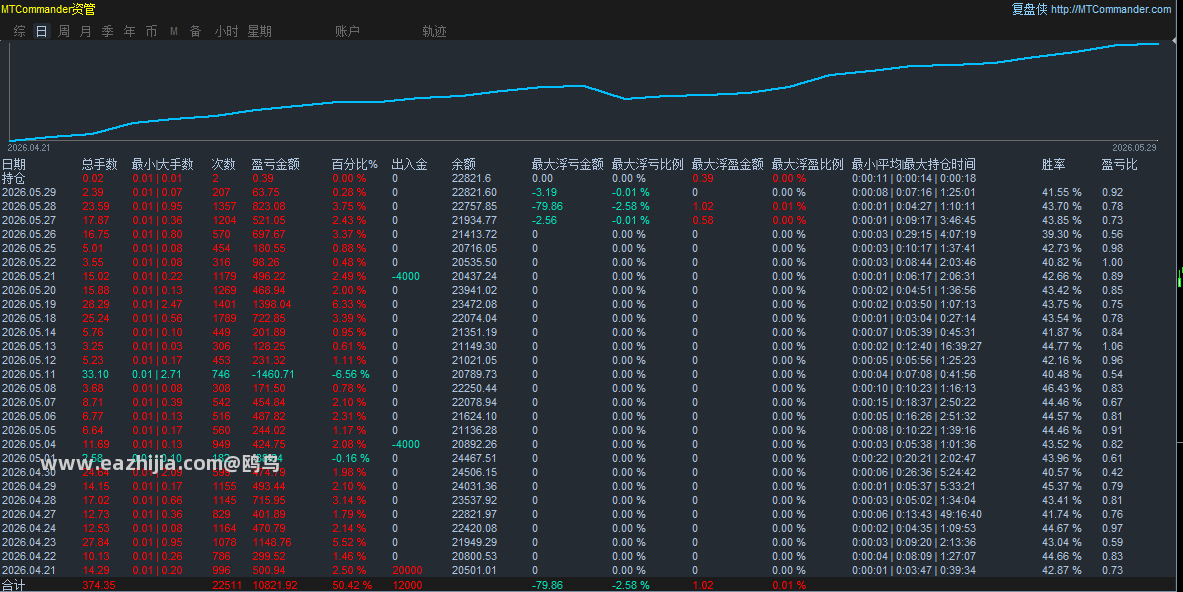Click the 最大浮盈比例 column header
This screenshot has width=1183, height=592.
tap(807, 164)
